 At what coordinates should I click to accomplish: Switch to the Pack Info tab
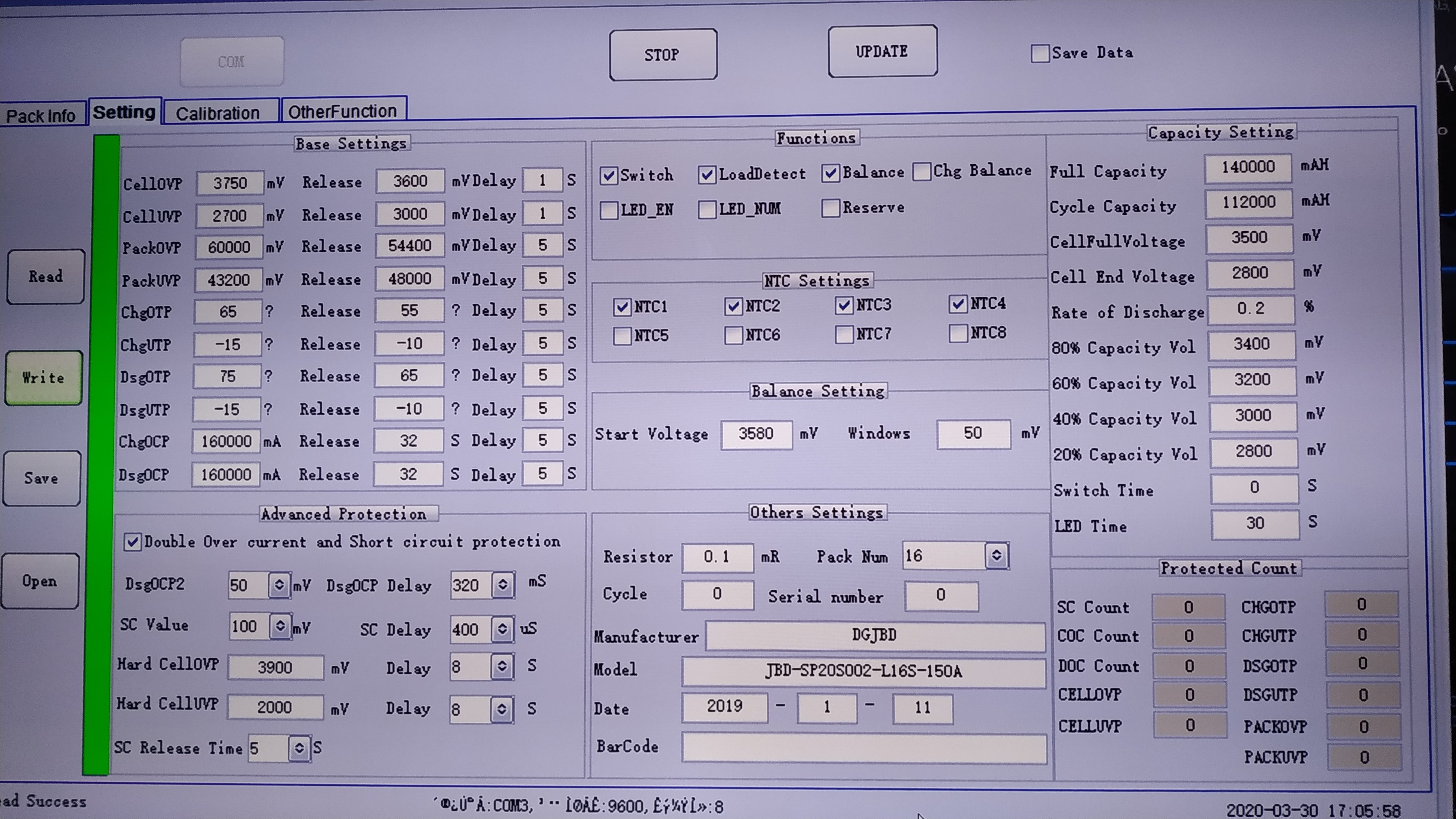click(x=41, y=116)
